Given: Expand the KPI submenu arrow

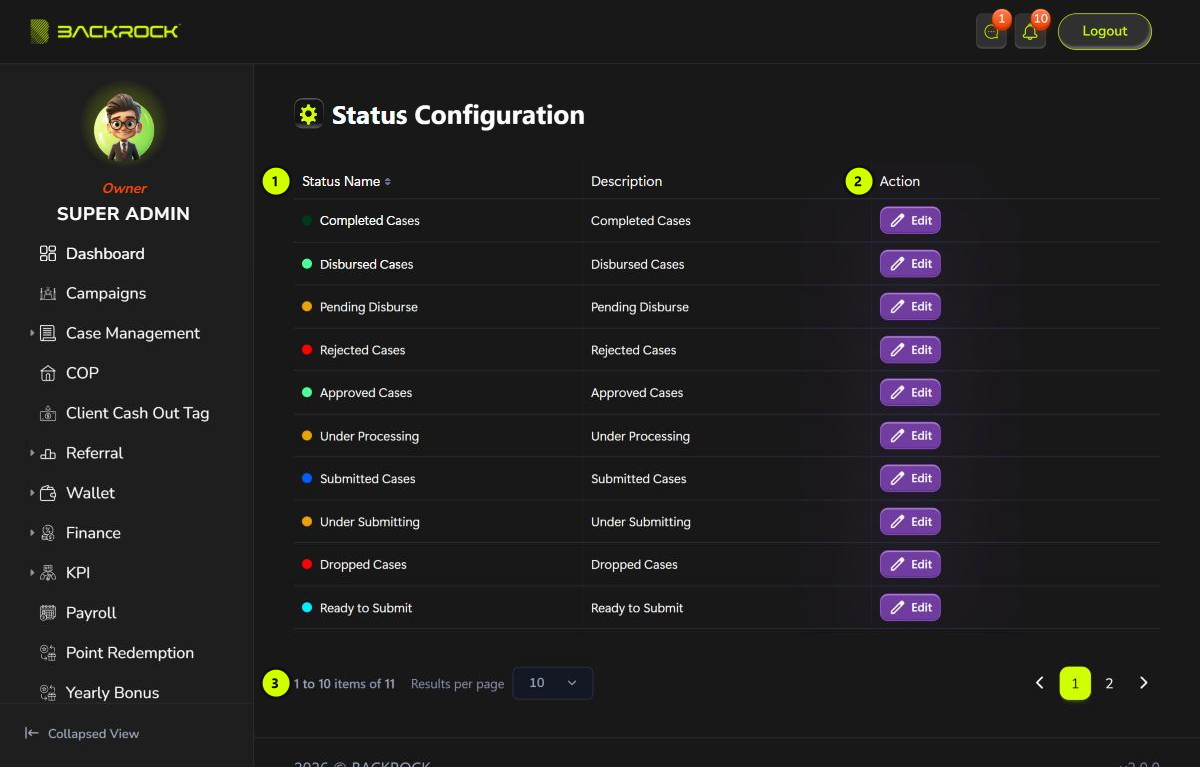Looking at the screenshot, I should 32,573.
